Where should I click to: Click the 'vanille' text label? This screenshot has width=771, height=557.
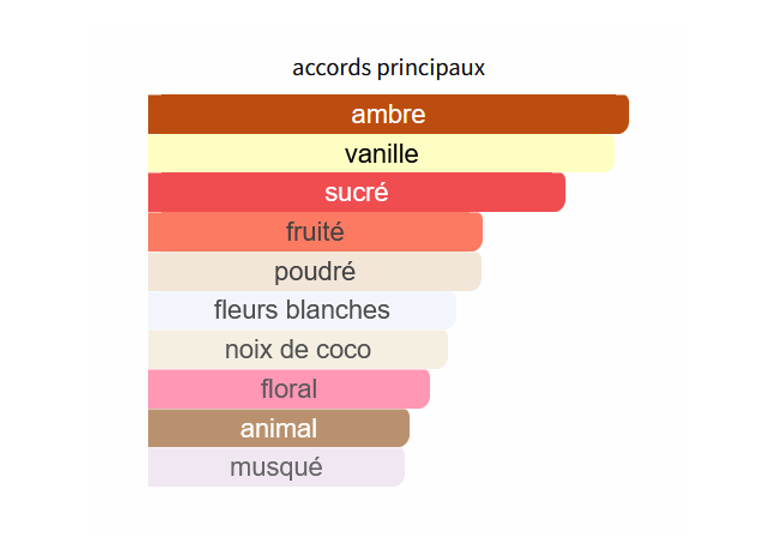[x=381, y=154]
